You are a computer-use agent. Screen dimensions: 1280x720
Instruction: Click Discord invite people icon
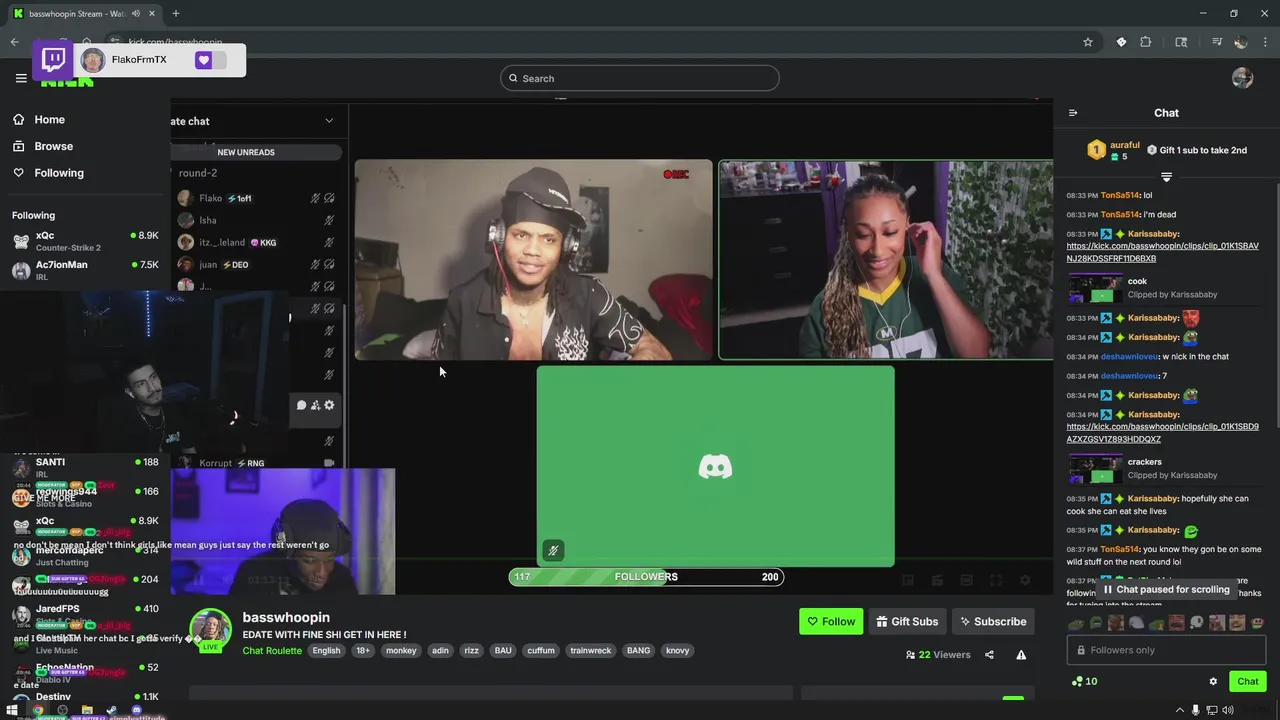tap(315, 405)
